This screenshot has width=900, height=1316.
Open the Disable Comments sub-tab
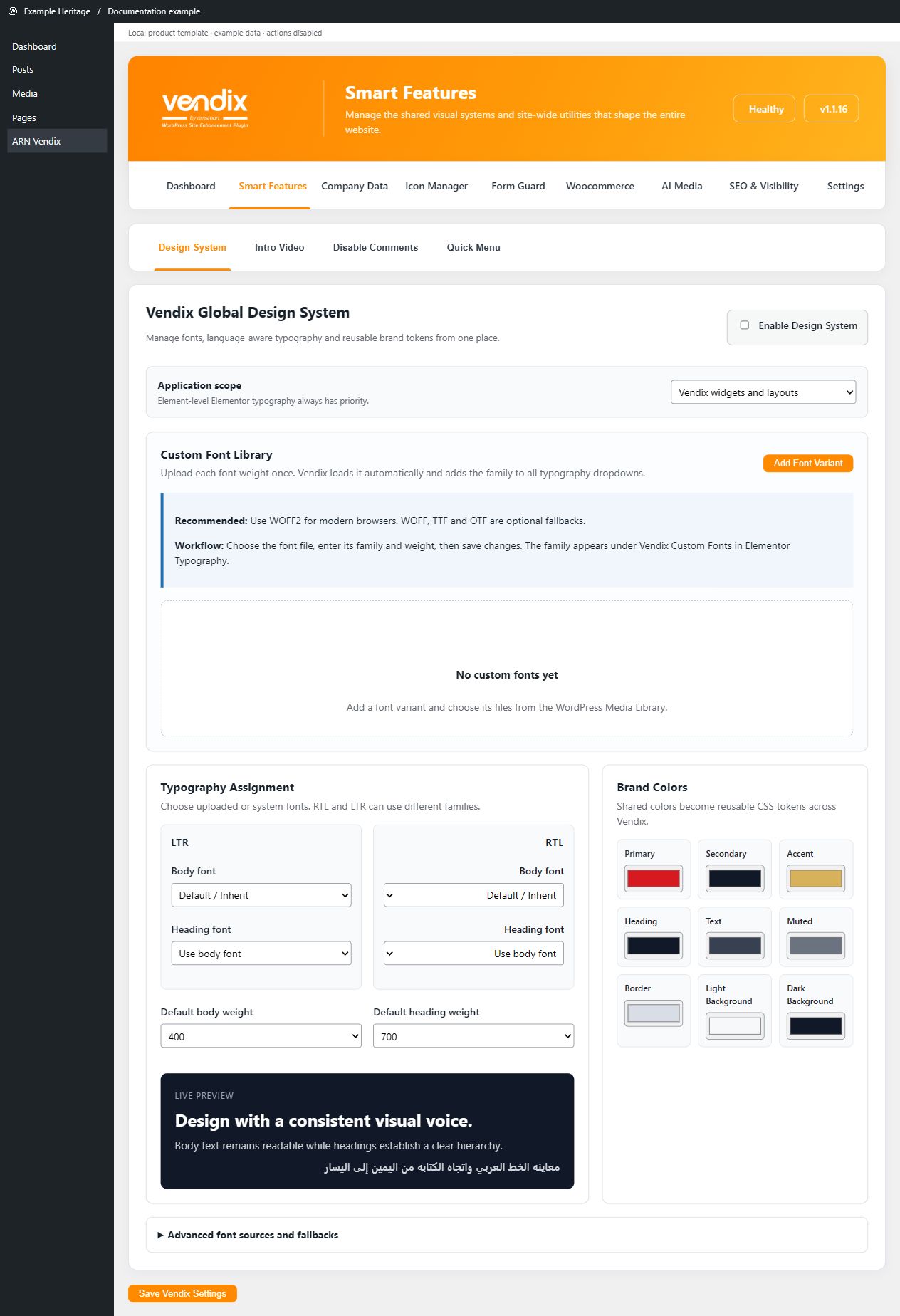tap(376, 247)
